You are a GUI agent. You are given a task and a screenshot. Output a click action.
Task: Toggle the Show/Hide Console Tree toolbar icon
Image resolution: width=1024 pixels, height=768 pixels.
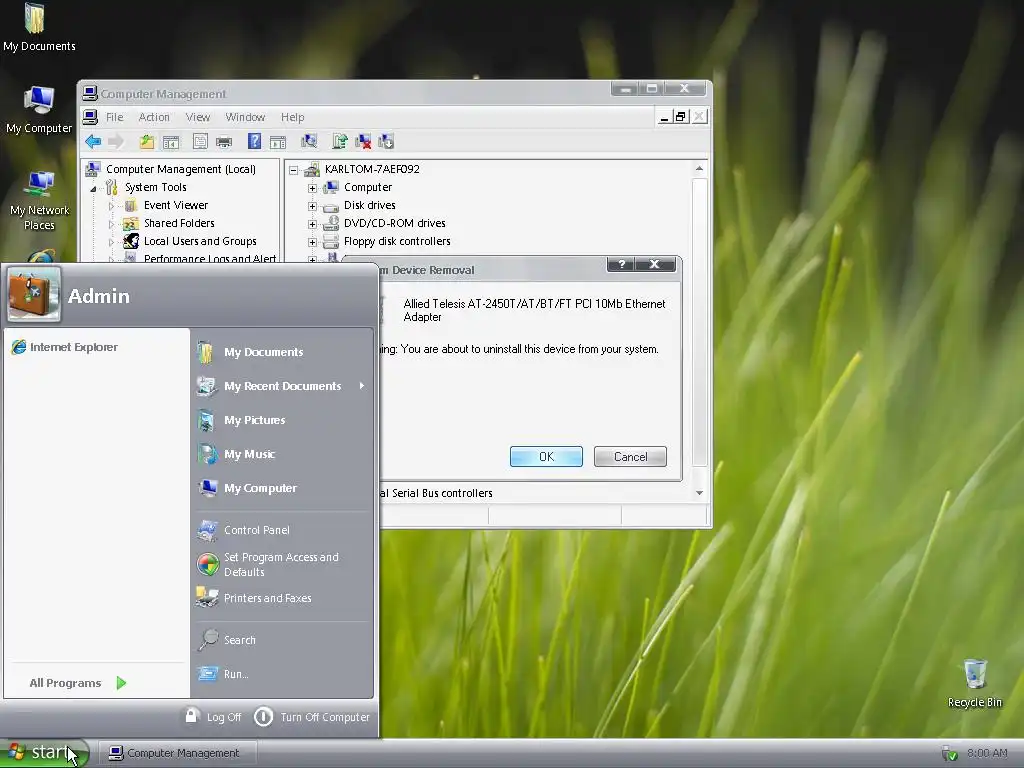click(x=171, y=142)
